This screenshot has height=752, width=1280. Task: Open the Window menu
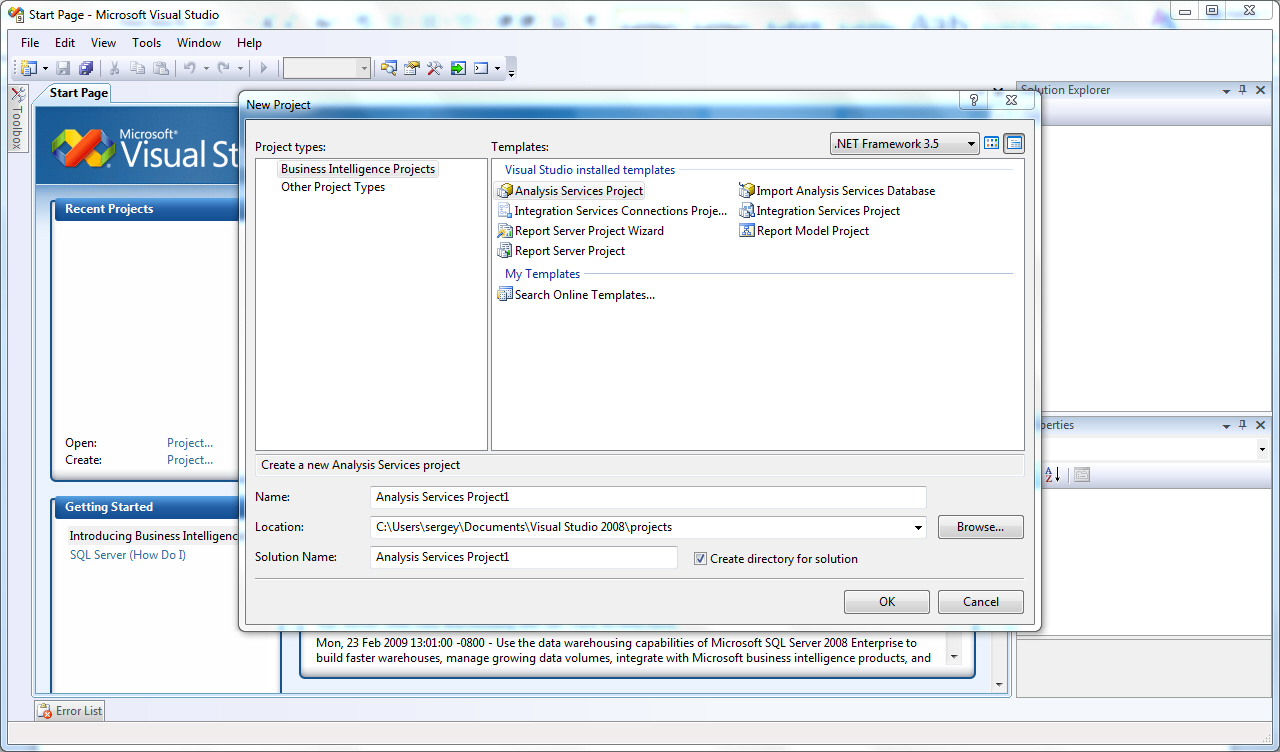pyautogui.click(x=199, y=43)
